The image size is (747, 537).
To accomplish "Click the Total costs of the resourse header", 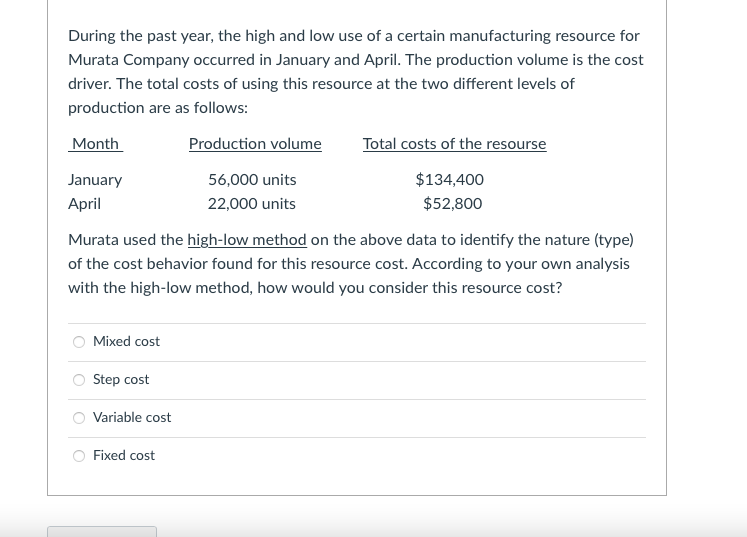I will point(454,143).
